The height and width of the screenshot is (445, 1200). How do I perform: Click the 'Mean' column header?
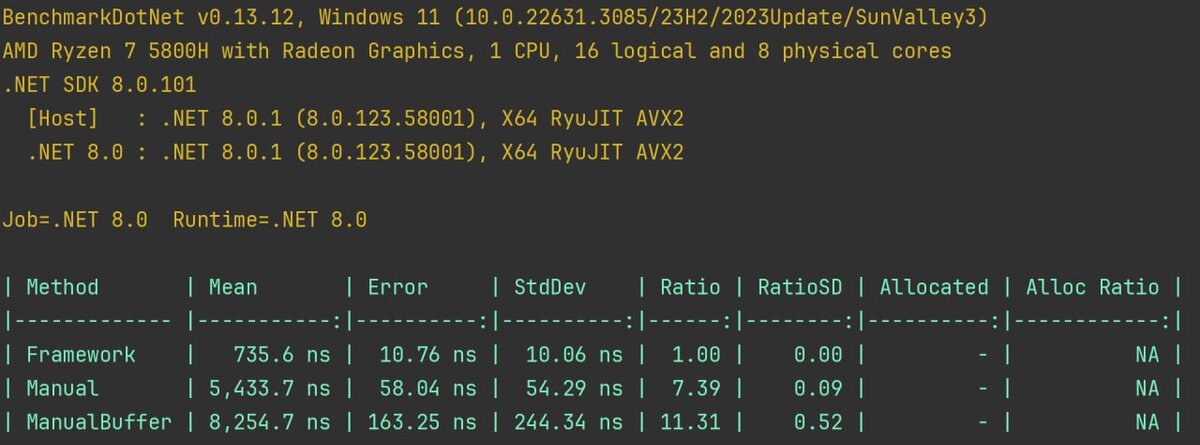[233, 288]
